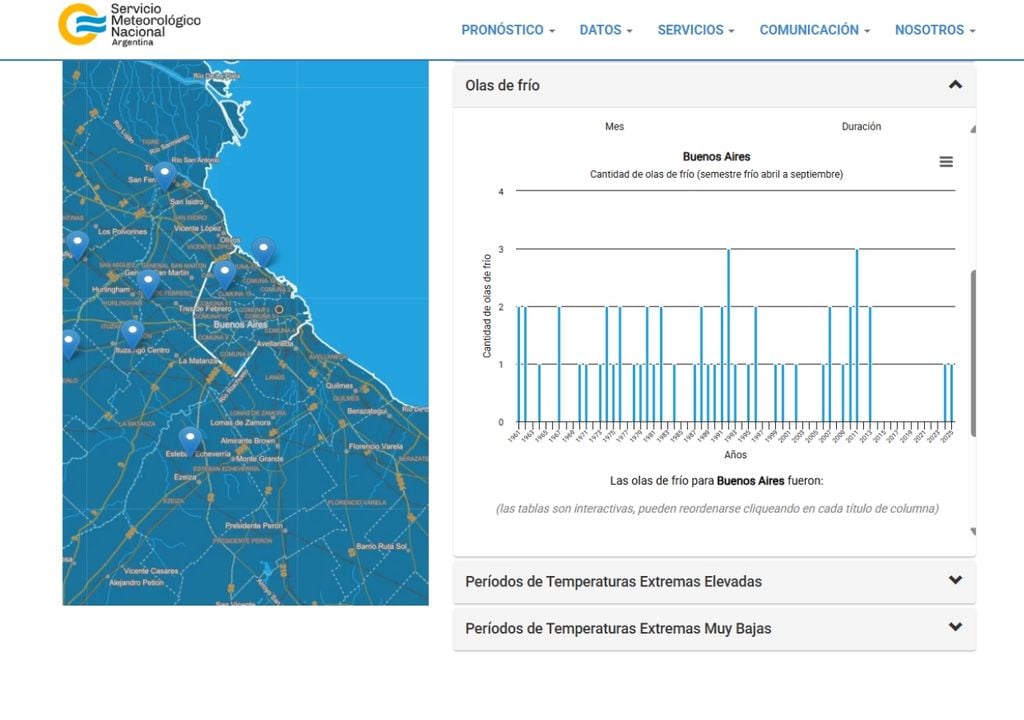Open the chart hamburger context menu
Screen dimensions: 1024x720
pos(946,161)
